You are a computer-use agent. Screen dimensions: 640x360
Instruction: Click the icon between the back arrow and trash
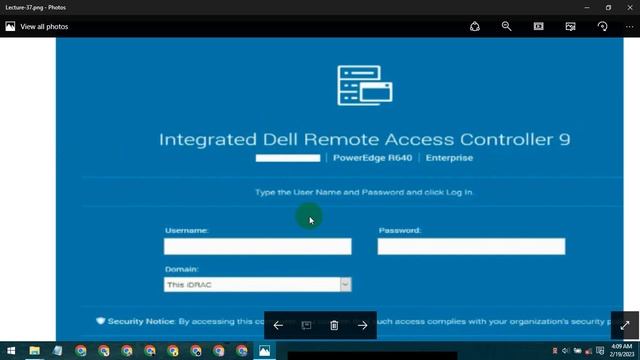click(x=306, y=325)
